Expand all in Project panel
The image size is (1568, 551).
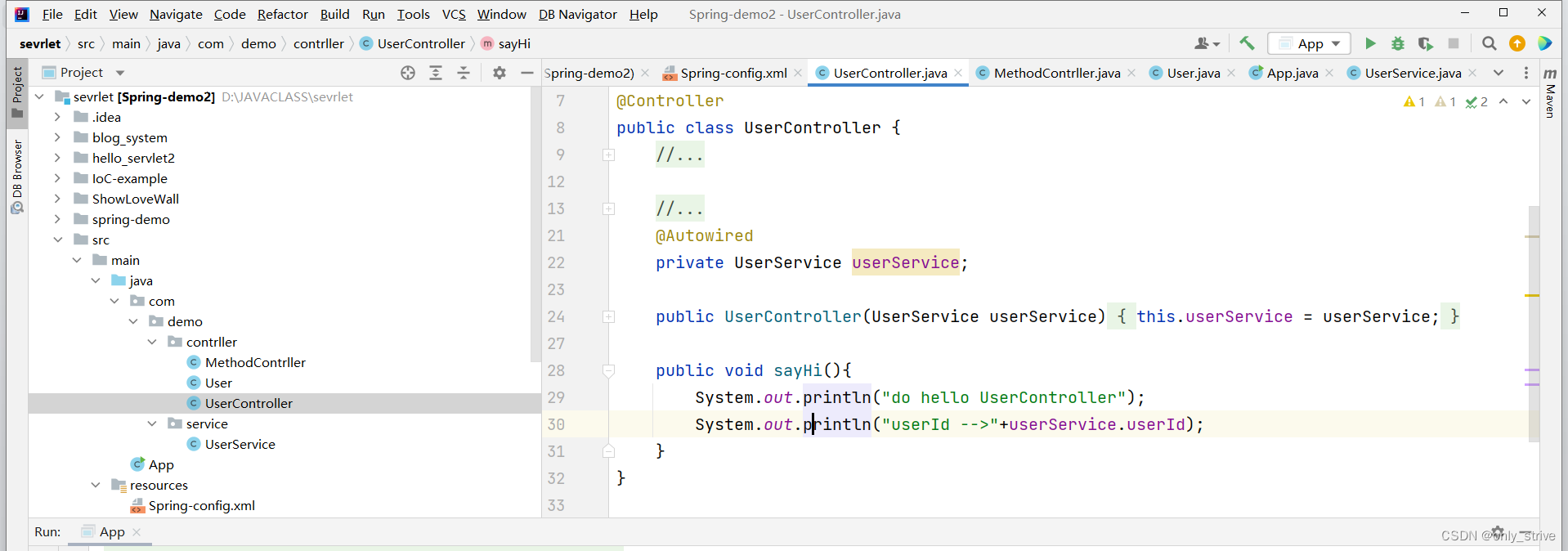pyautogui.click(x=436, y=73)
